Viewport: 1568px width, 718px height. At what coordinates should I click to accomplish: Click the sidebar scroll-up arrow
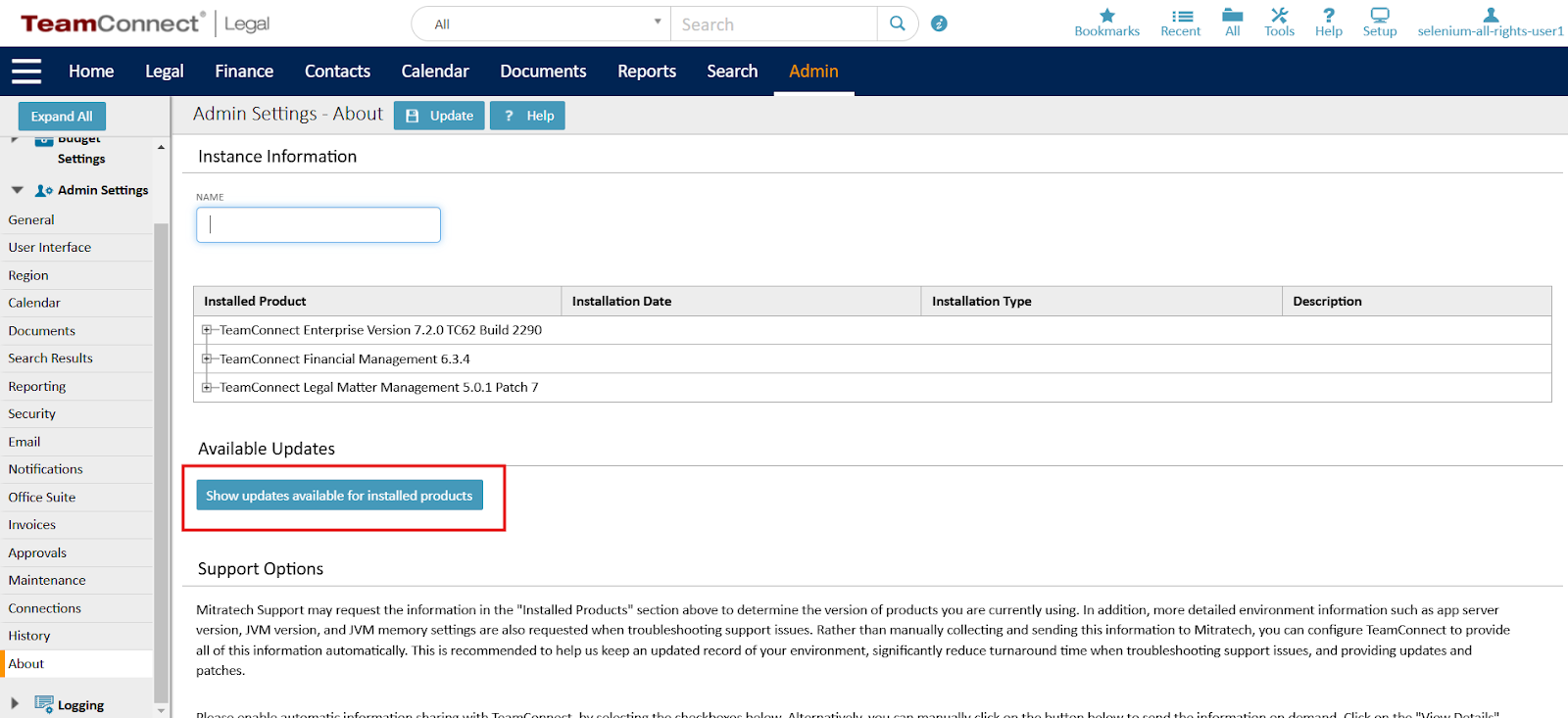[161, 147]
